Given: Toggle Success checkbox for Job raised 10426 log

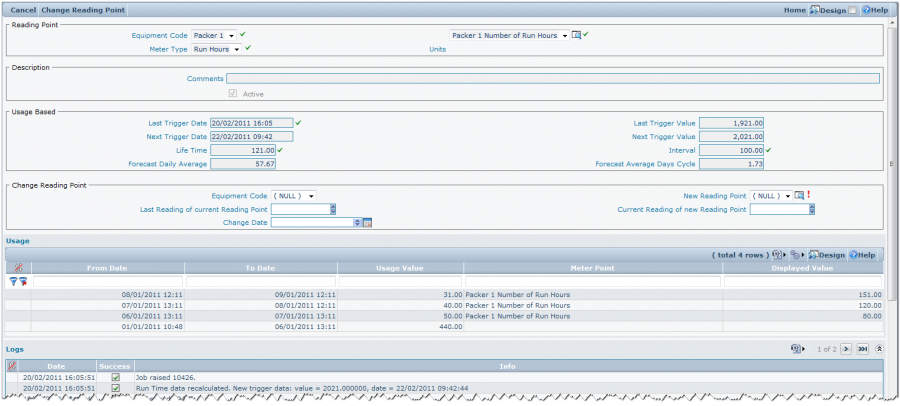Looking at the screenshot, I should [x=116, y=377].
